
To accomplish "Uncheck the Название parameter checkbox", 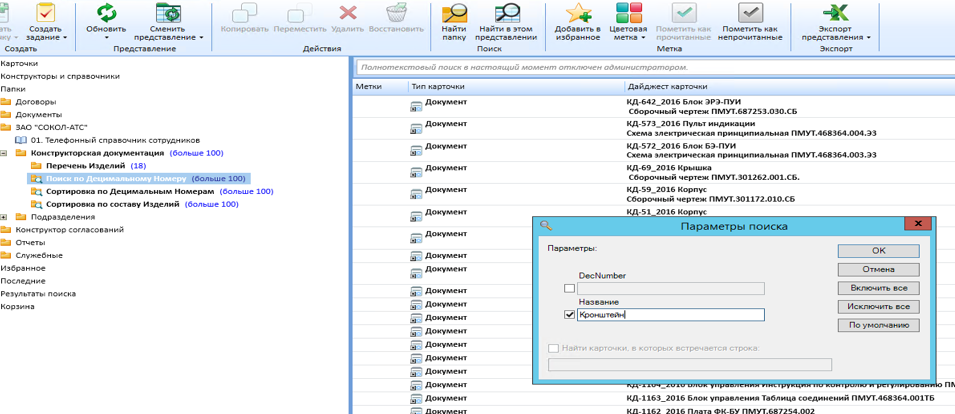I will coord(569,315).
